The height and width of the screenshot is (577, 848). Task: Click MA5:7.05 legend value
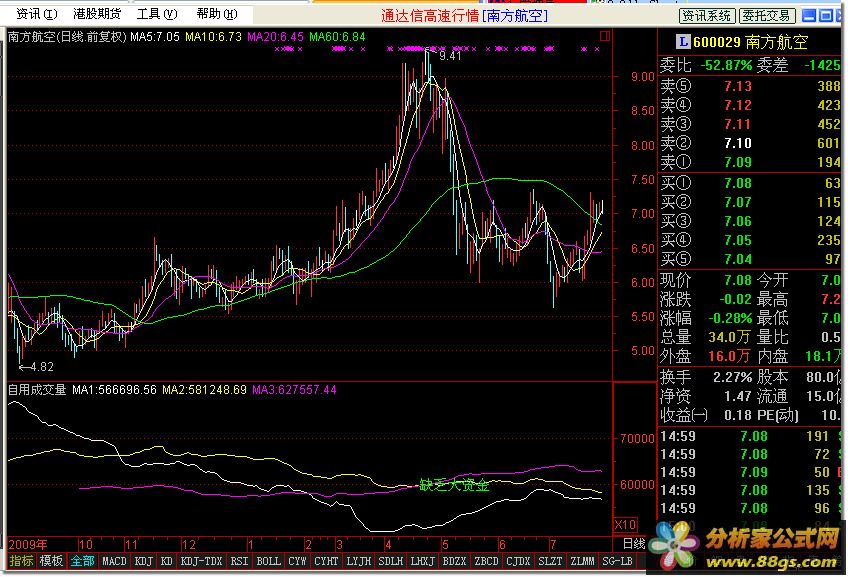(x=155, y=37)
